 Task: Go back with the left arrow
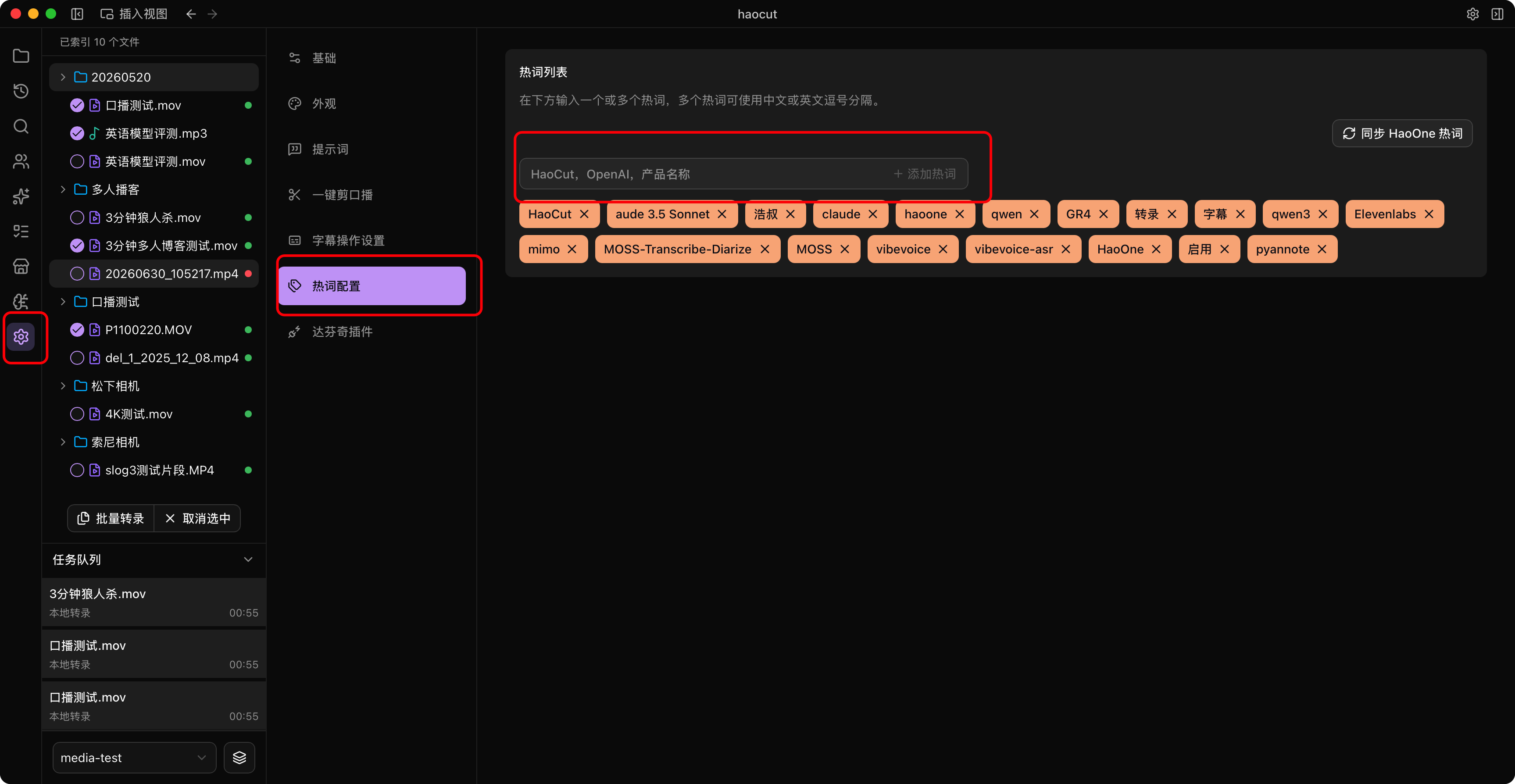191,14
